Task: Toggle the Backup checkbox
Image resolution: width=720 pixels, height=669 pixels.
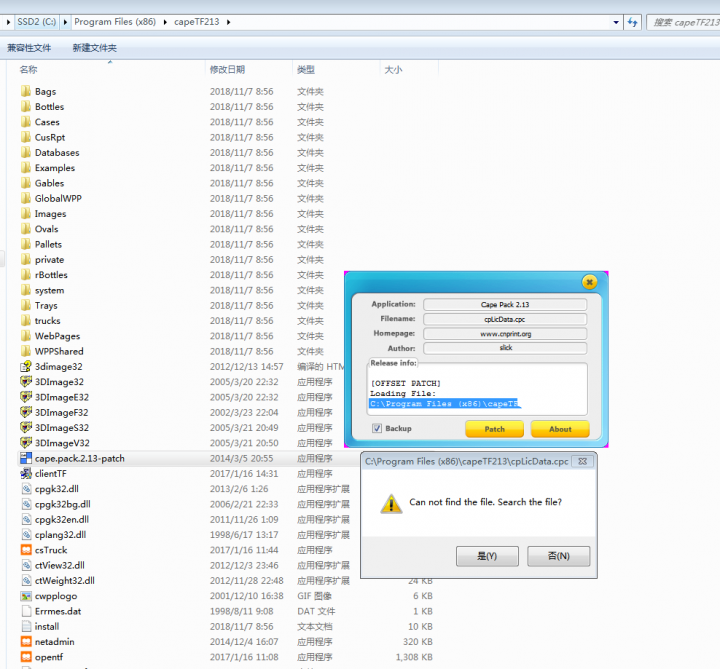Action: click(x=376, y=428)
